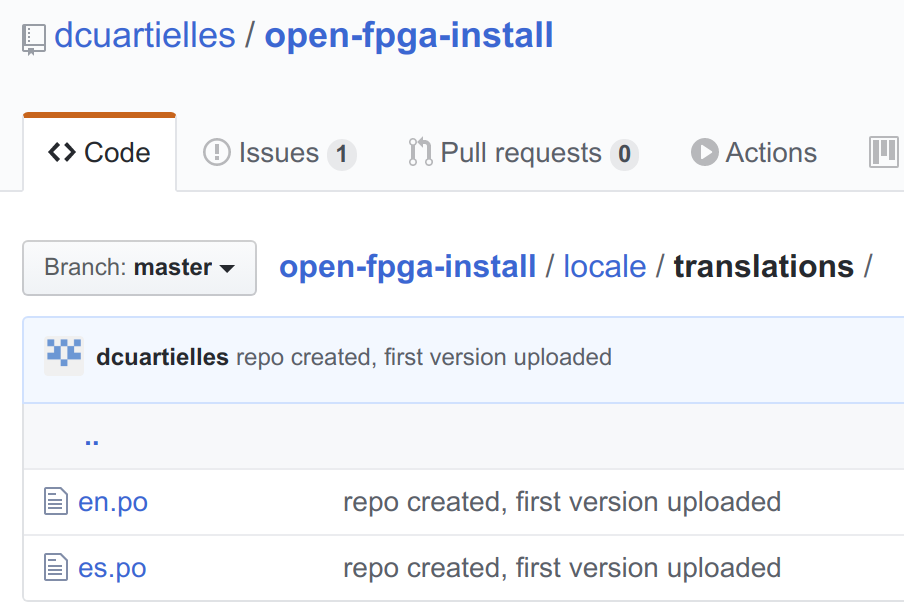Viewport: 904px width, 616px height.
Task: Click the Actions play icon
Action: point(705,152)
